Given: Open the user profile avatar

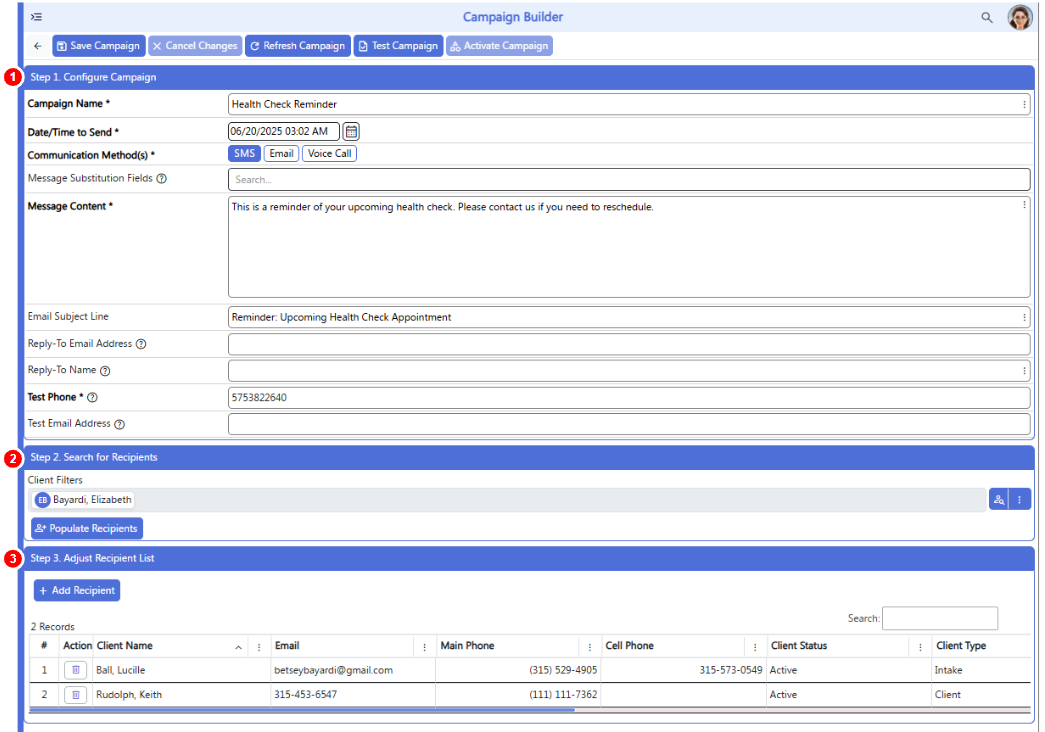Looking at the screenshot, I should point(1020,17).
